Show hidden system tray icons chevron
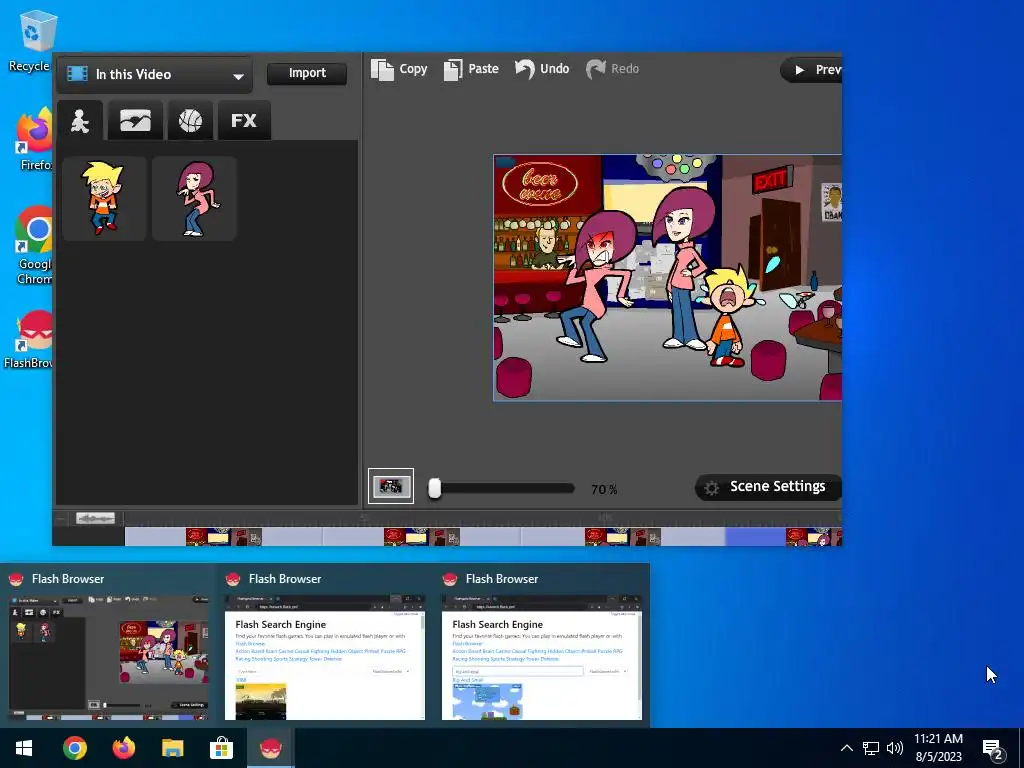The height and width of the screenshot is (768, 1024). coord(846,748)
